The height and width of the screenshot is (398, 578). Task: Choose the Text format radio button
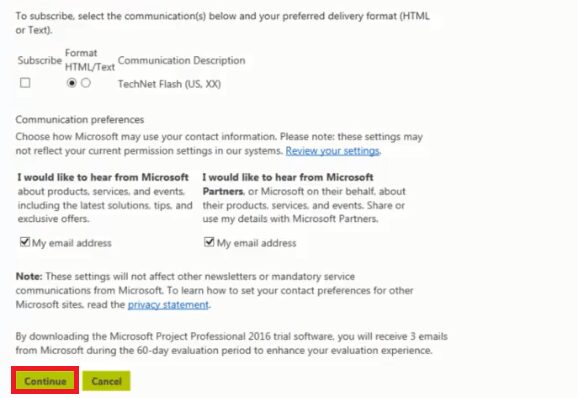[86, 83]
